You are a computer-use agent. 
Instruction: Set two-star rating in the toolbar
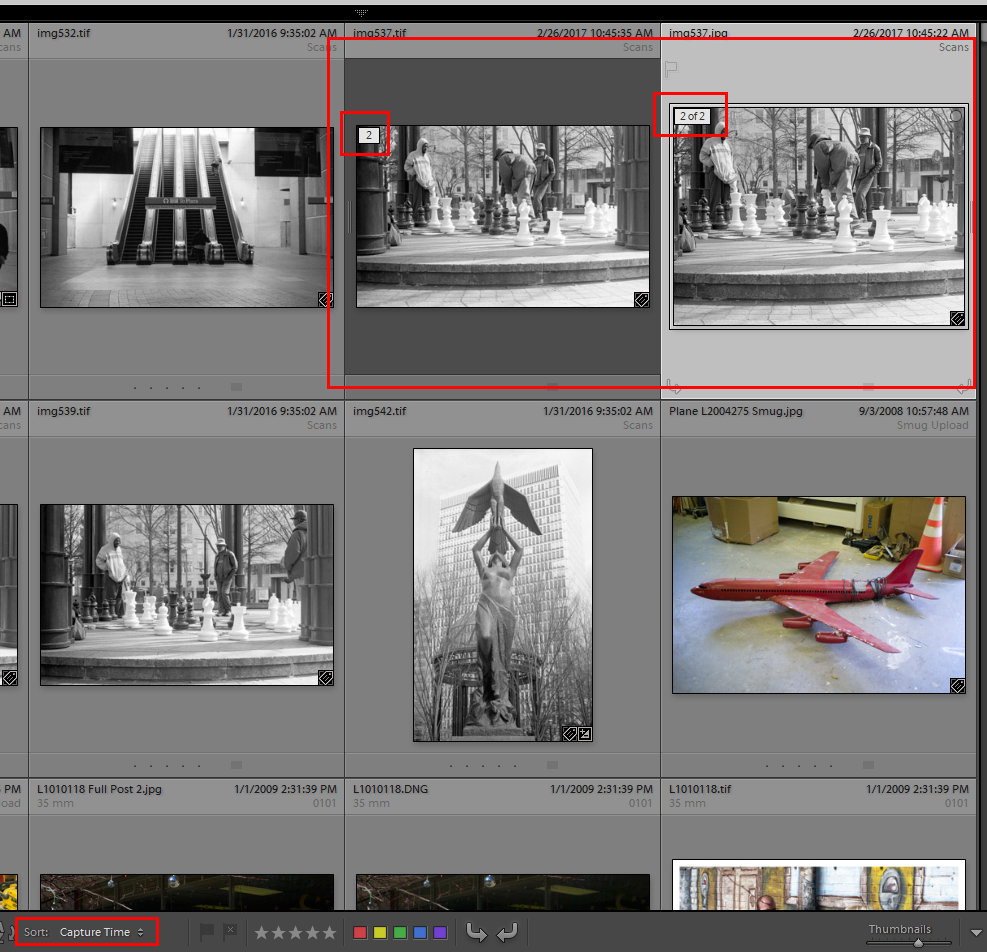tap(278, 932)
